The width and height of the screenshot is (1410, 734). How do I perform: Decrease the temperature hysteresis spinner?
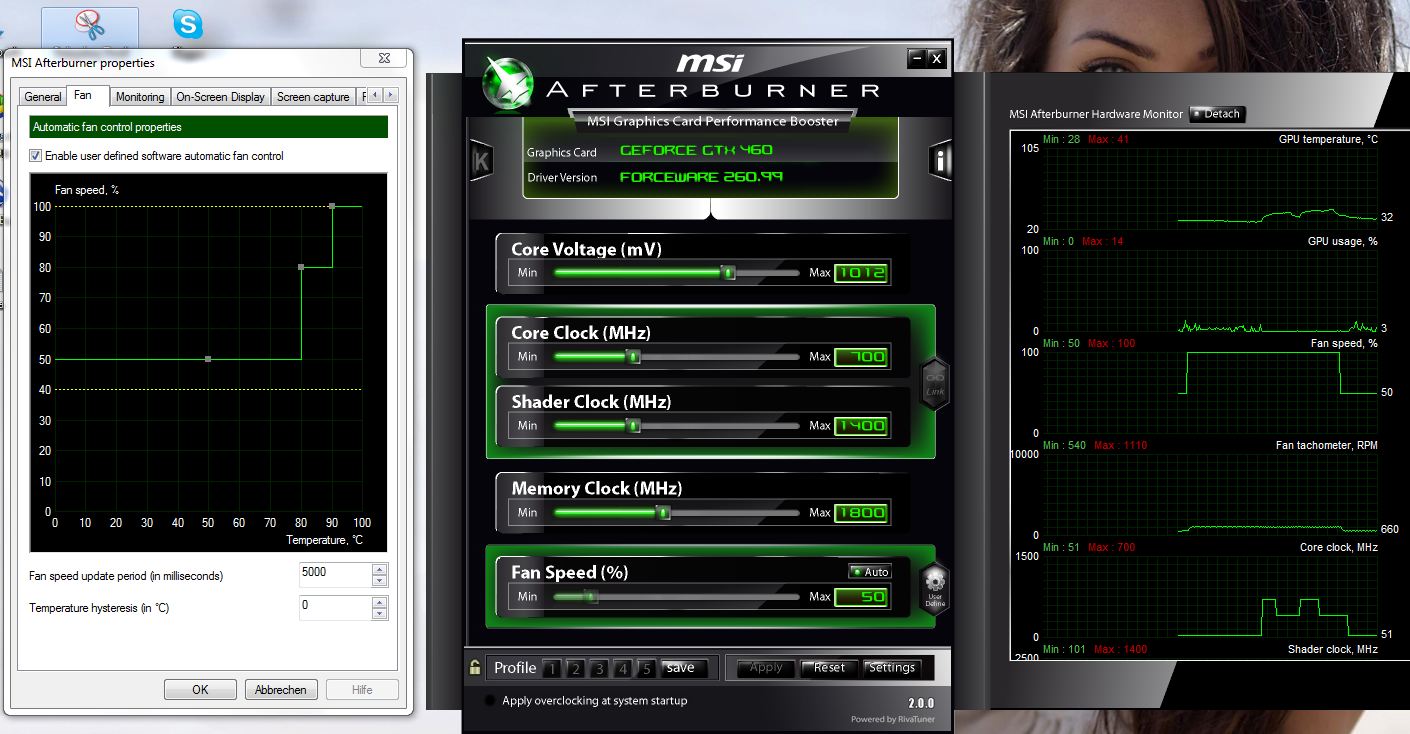(379, 613)
